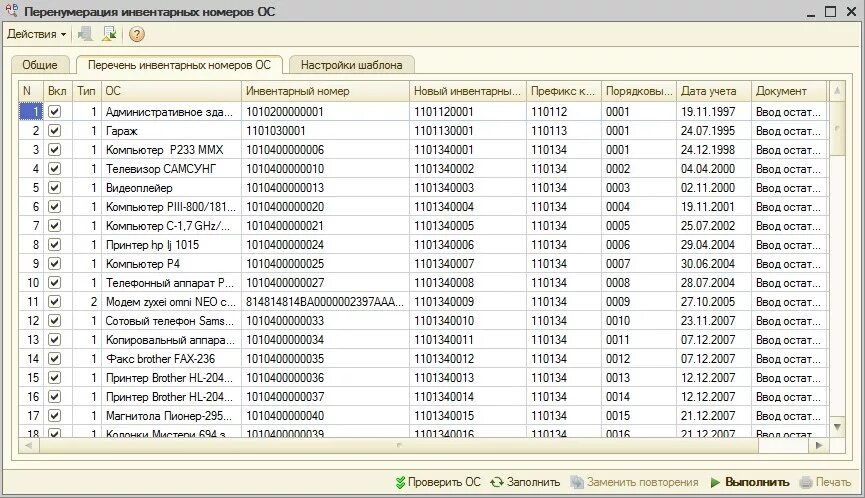Viewport: 865px width, 498px height.
Task: Sort by the Вкл column header
Action: [57, 91]
